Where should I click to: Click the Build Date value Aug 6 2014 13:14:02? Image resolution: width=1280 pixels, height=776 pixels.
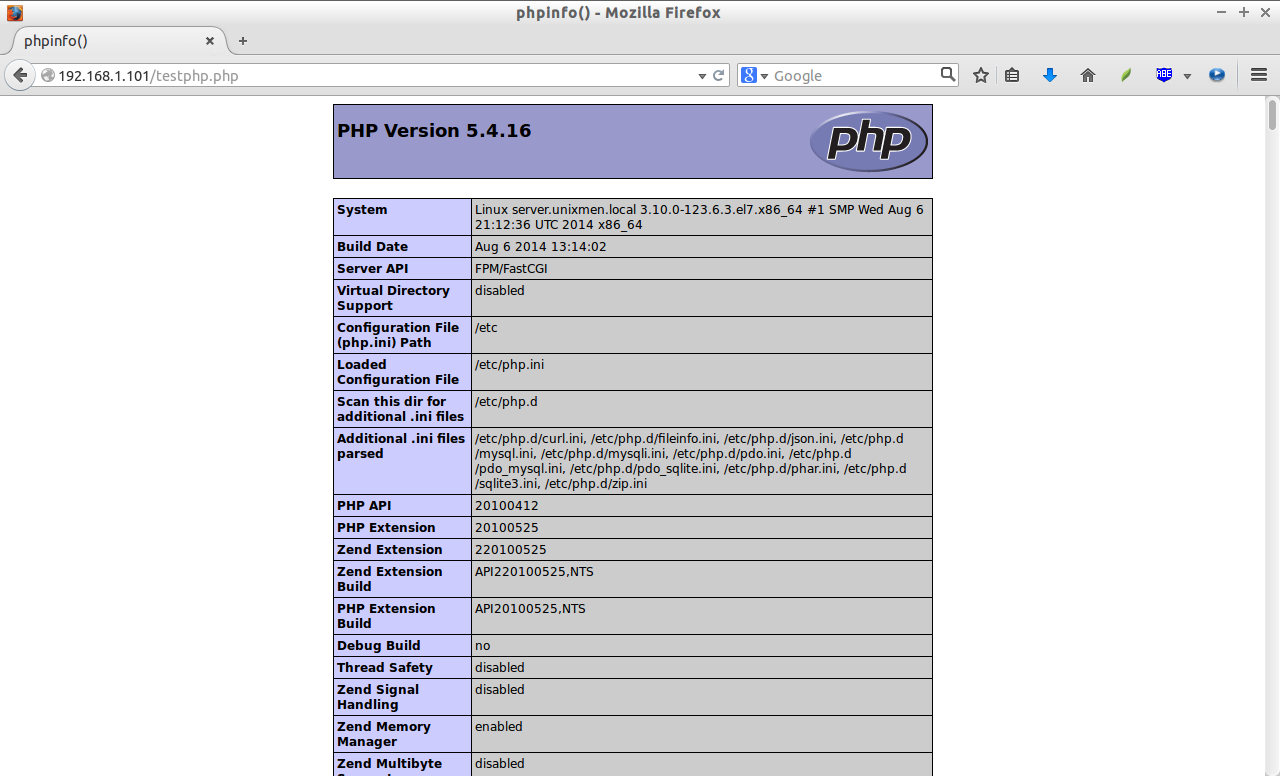pyautogui.click(x=540, y=247)
